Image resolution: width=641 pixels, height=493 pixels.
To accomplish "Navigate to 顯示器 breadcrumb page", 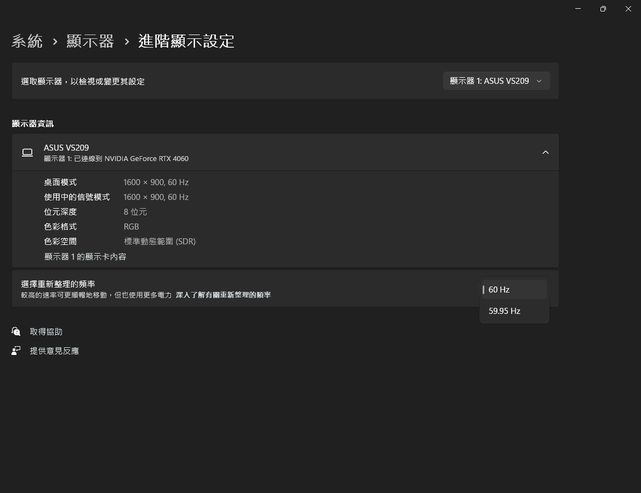I will coord(89,41).
